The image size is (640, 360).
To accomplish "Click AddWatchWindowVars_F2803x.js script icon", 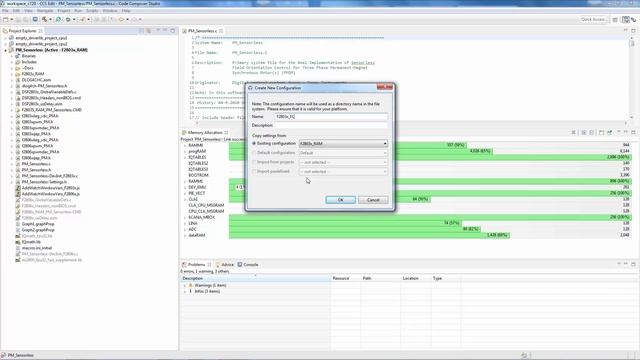I will (18, 188).
